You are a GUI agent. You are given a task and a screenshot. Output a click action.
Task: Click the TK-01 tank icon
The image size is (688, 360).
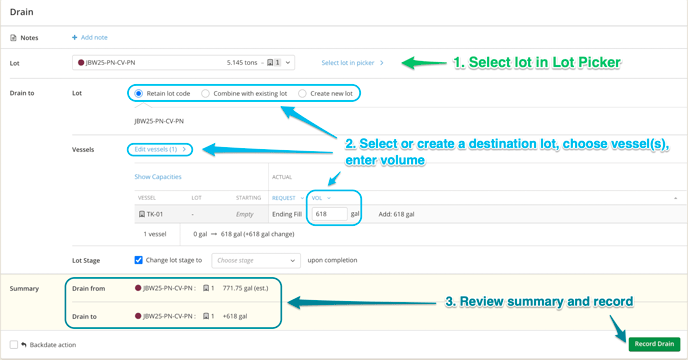point(142,214)
